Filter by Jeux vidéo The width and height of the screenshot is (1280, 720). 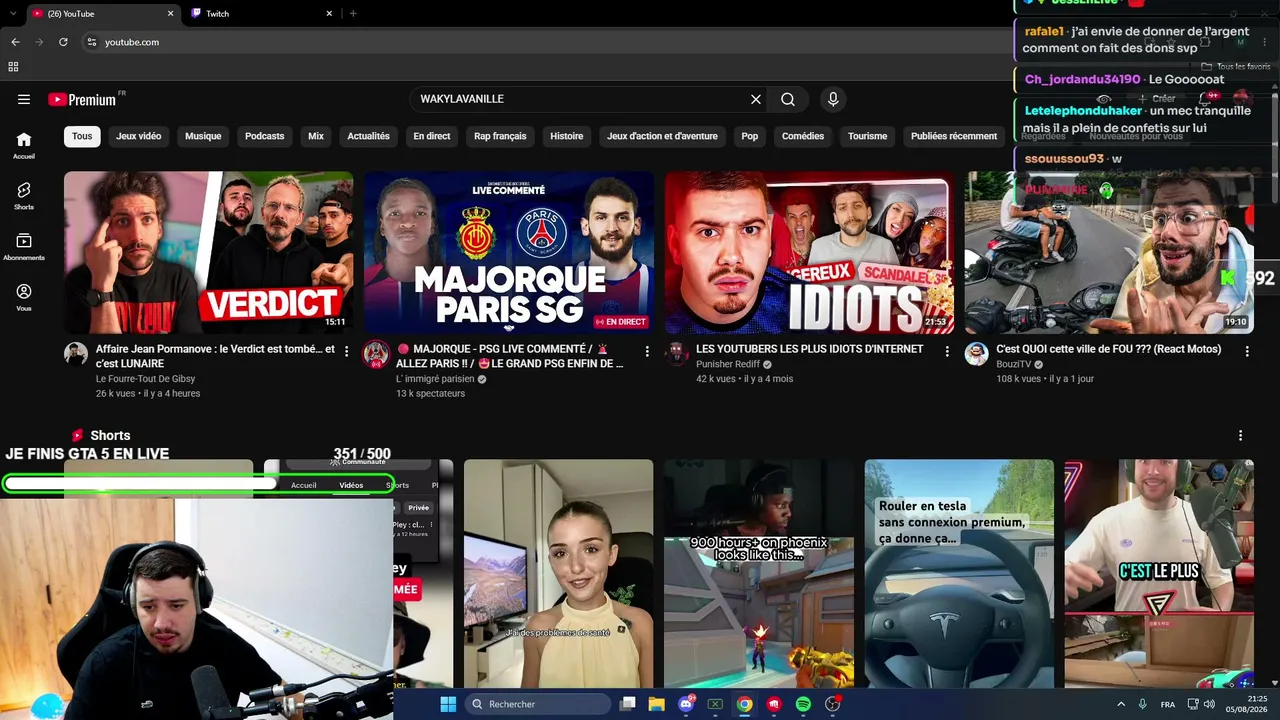pos(139,136)
